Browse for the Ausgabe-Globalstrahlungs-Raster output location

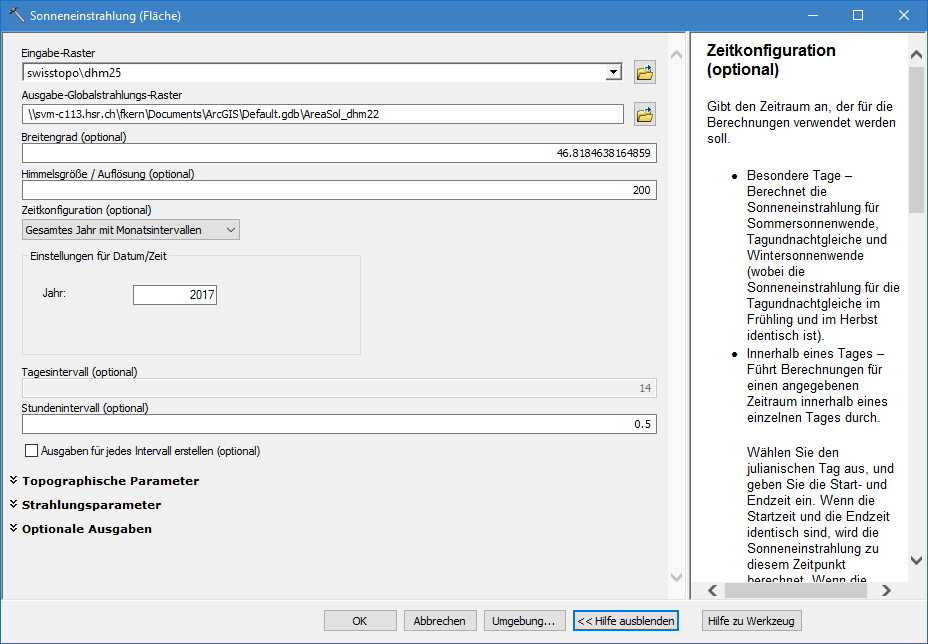pyautogui.click(x=645, y=115)
